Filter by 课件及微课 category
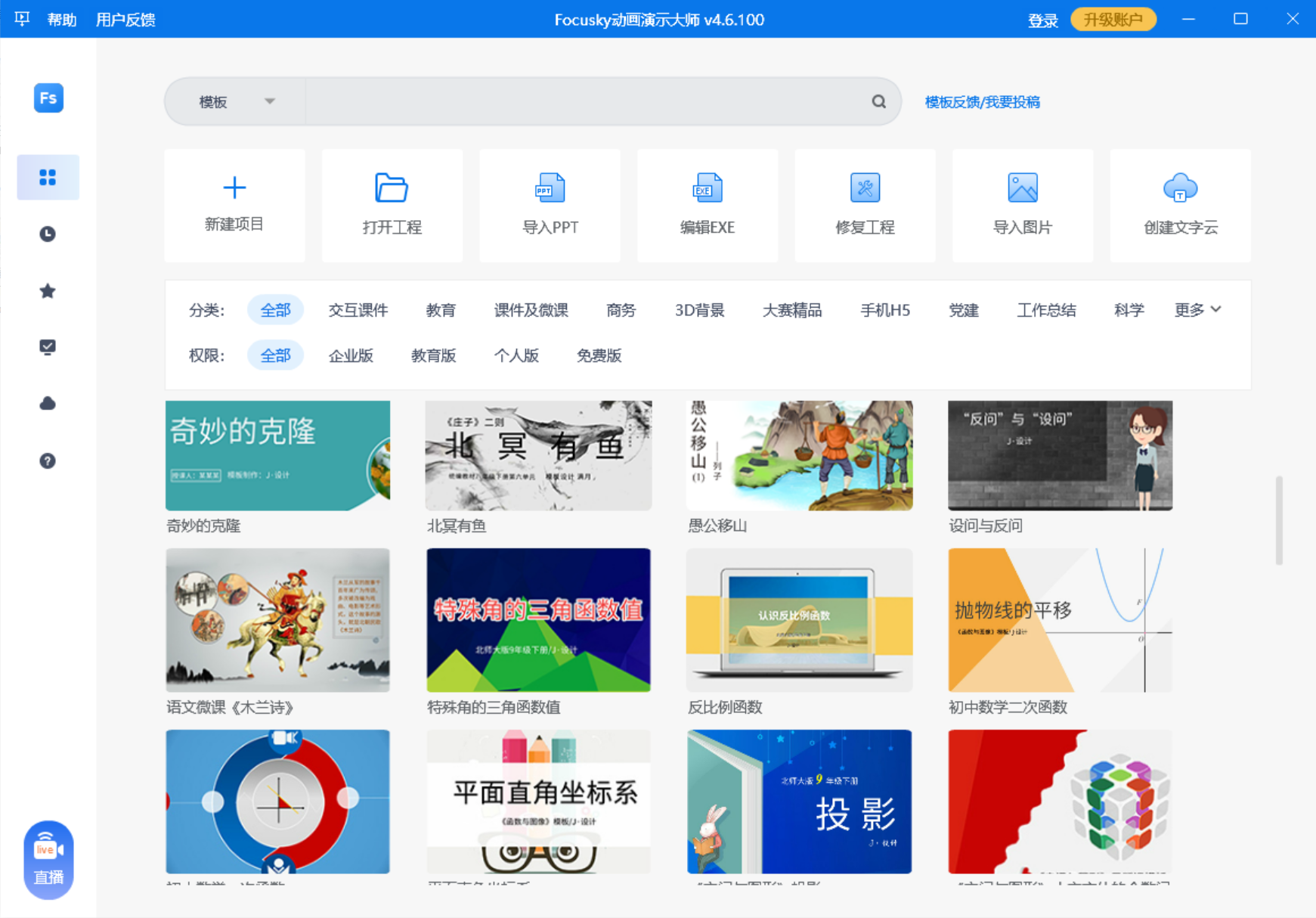Viewport: 1316px width, 918px height. 531,310
